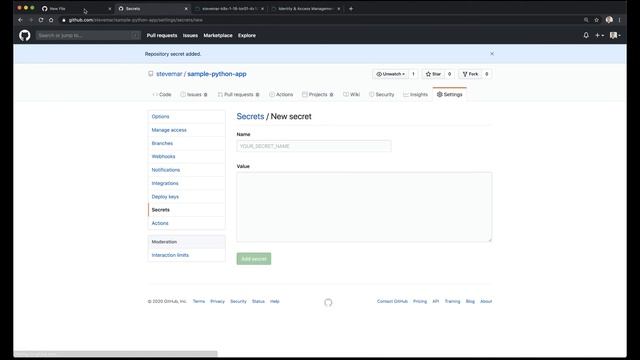Open Options in settings sidebar
The height and width of the screenshot is (360, 640).
point(187,117)
